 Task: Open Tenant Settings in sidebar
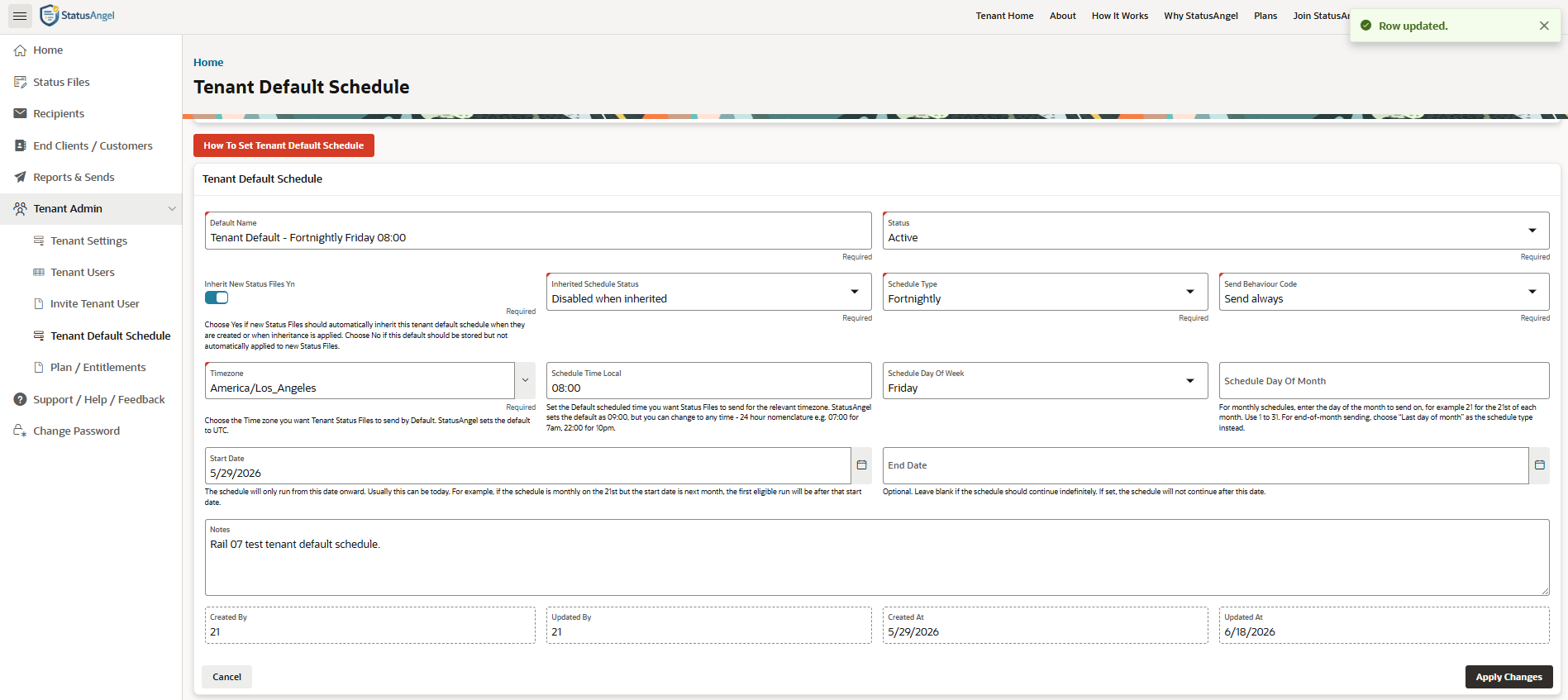click(x=91, y=240)
